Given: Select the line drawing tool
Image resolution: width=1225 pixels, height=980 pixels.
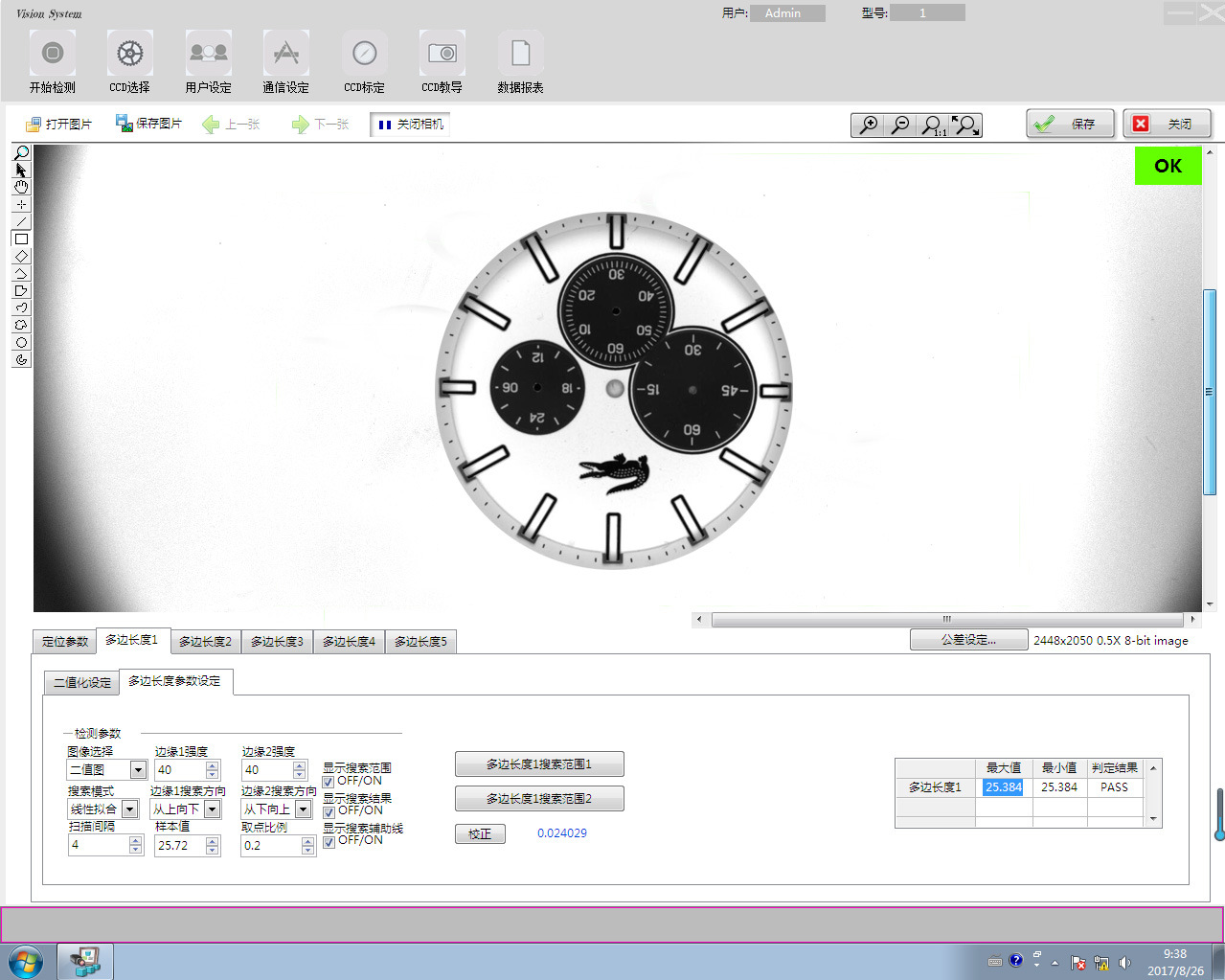Looking at the screenshot, I should [21, 221].
